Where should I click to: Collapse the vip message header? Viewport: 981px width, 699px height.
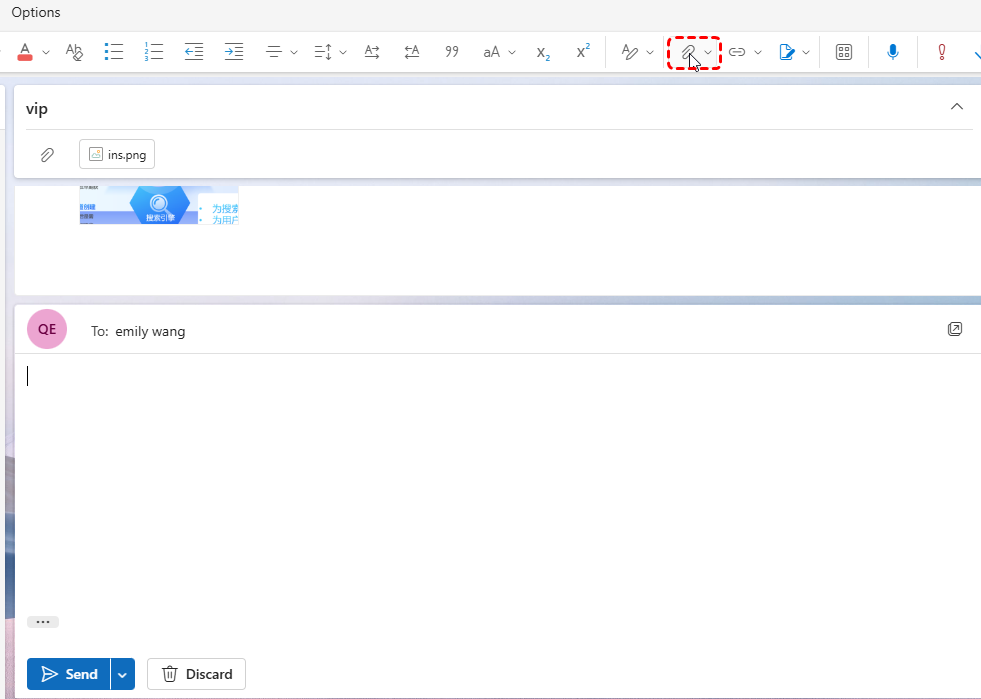coord(957,106)
